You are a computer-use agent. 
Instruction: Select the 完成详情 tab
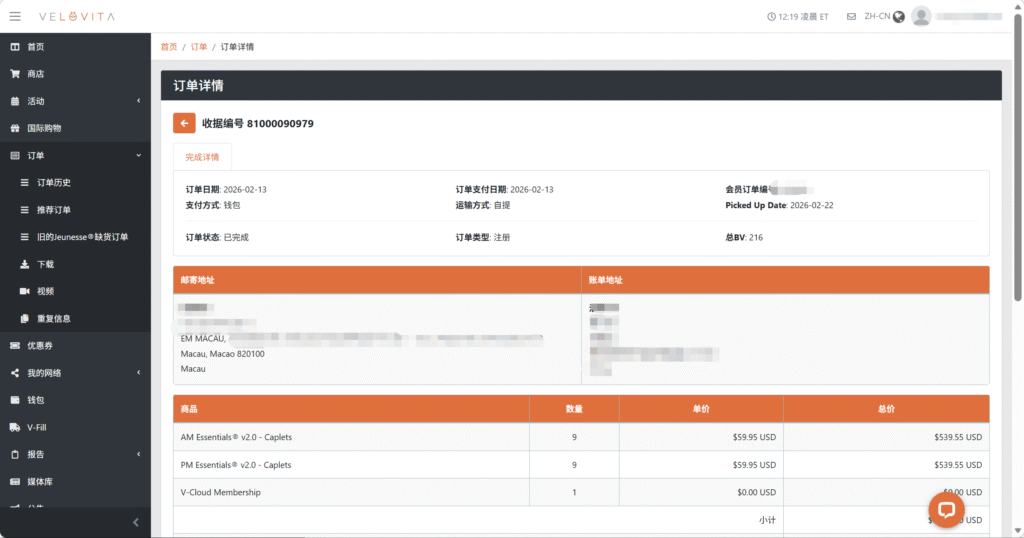(202, 157)
